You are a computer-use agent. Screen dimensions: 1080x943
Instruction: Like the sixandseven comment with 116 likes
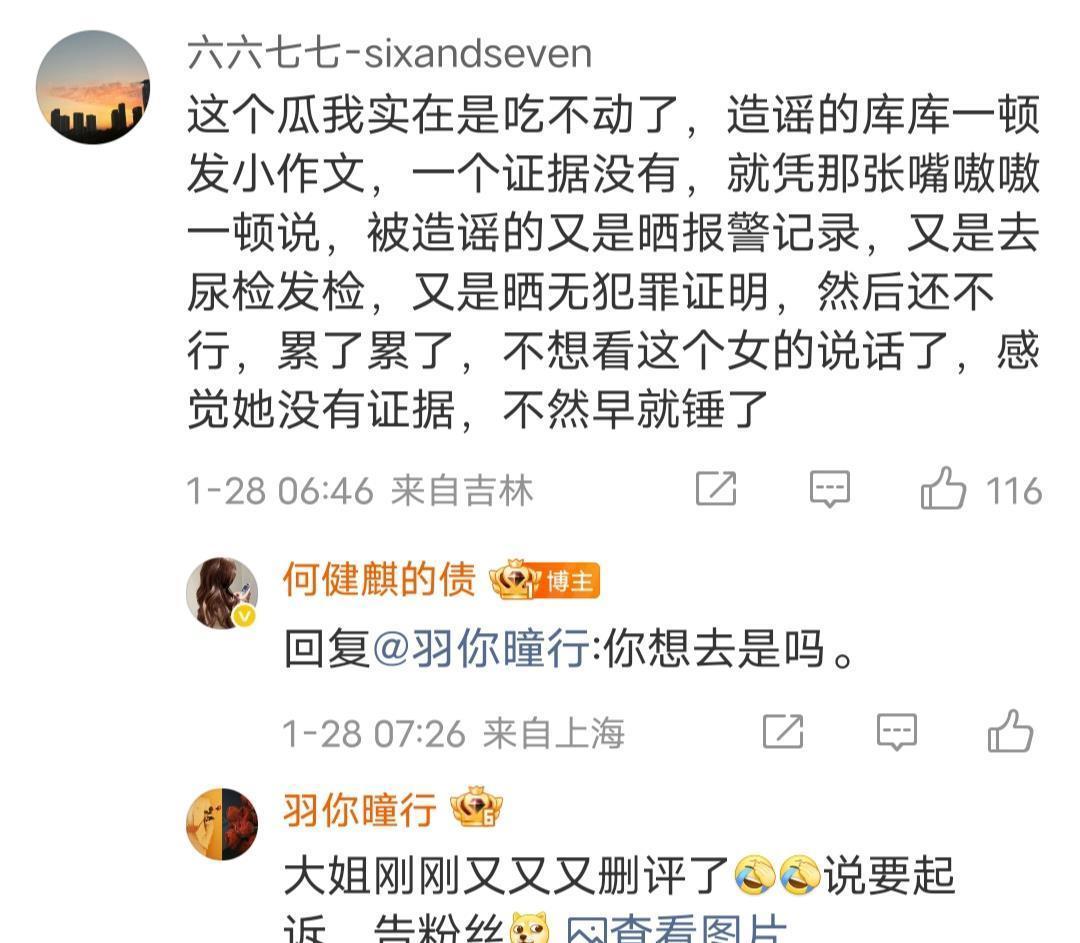pyautogui.click(x=943, y=488)
